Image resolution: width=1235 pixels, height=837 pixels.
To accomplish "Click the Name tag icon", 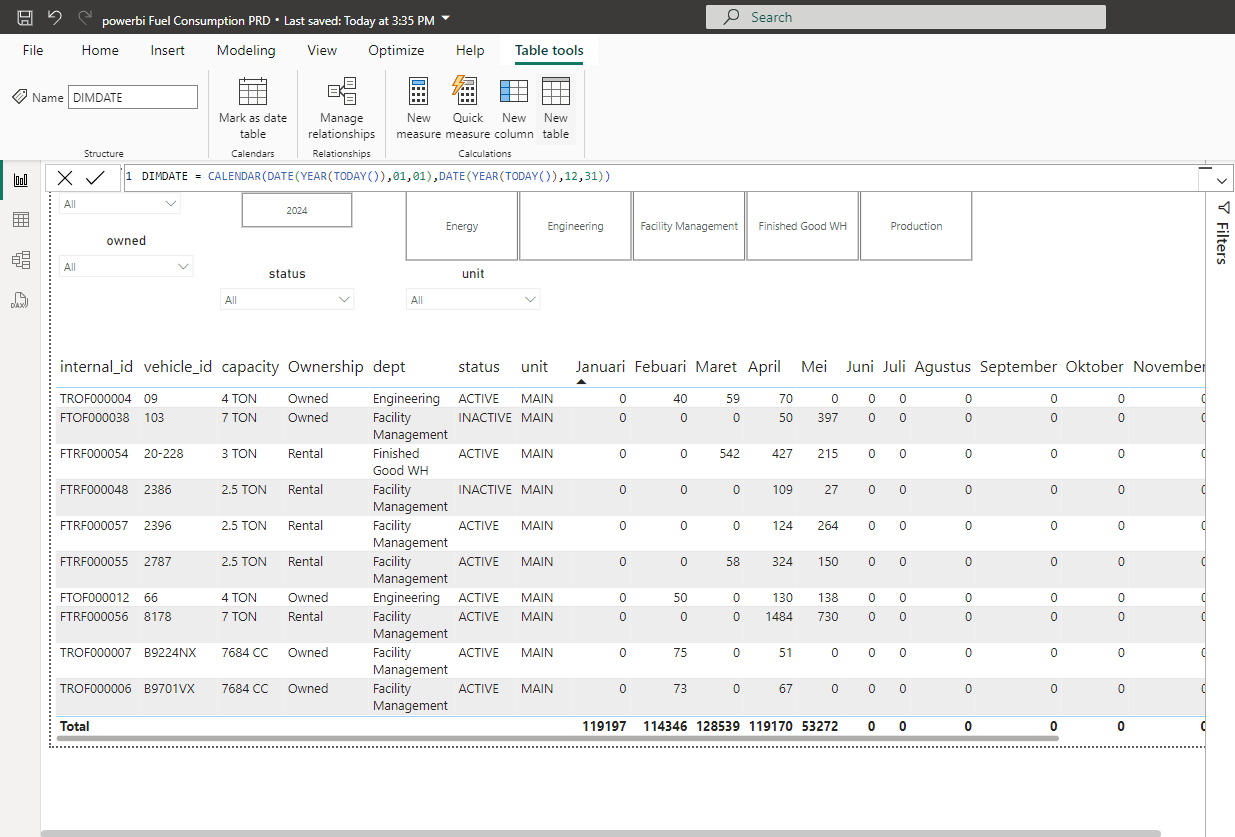I will click(x=20, y=97).
